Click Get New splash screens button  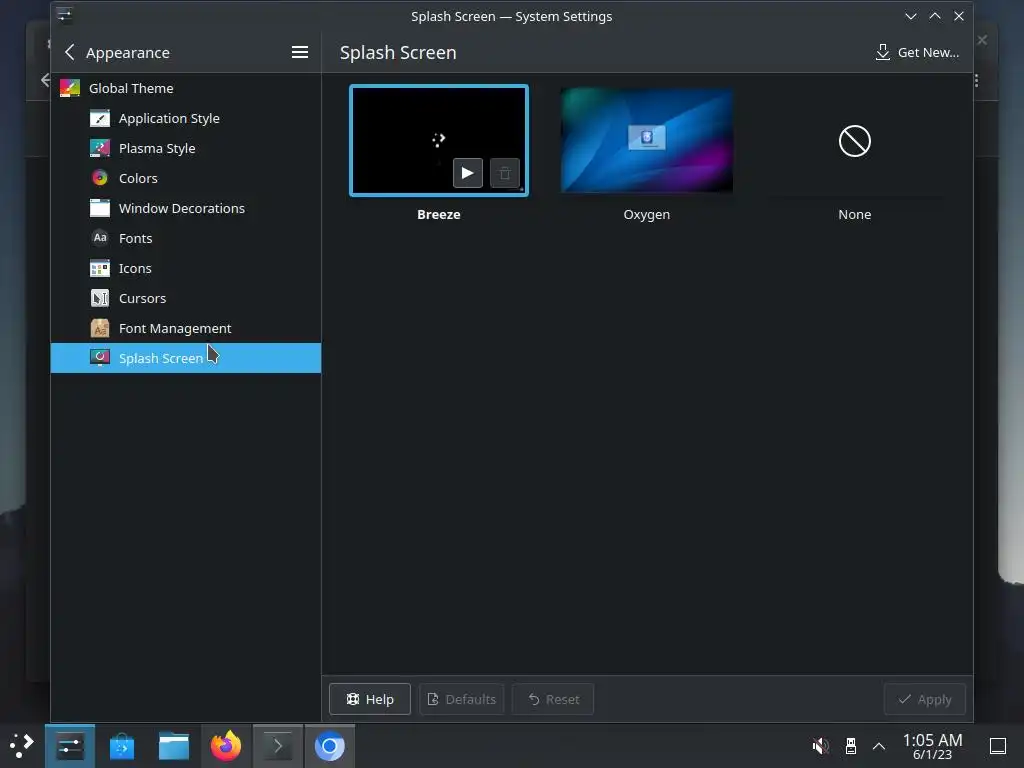click(917, 52)
